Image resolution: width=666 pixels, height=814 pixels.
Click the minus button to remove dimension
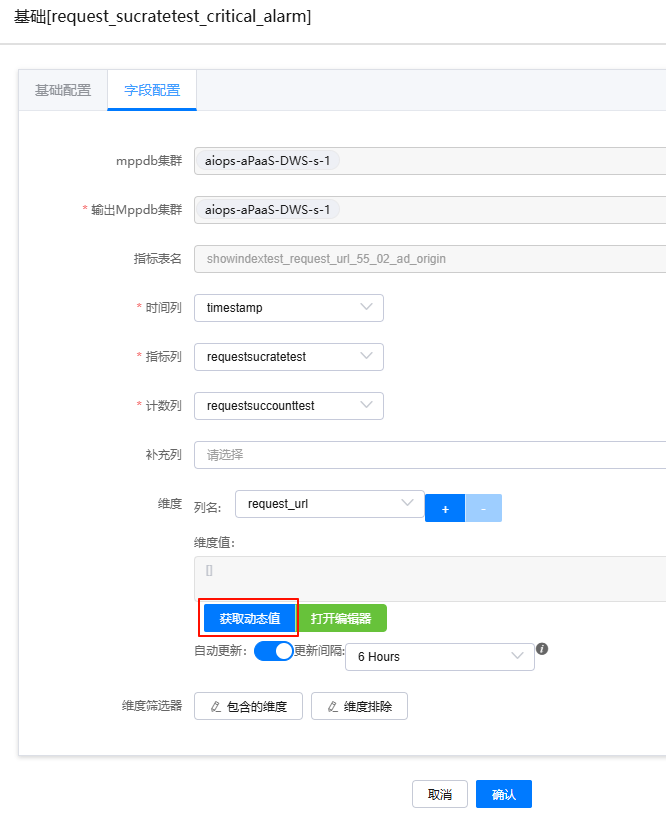click(483, 508)
